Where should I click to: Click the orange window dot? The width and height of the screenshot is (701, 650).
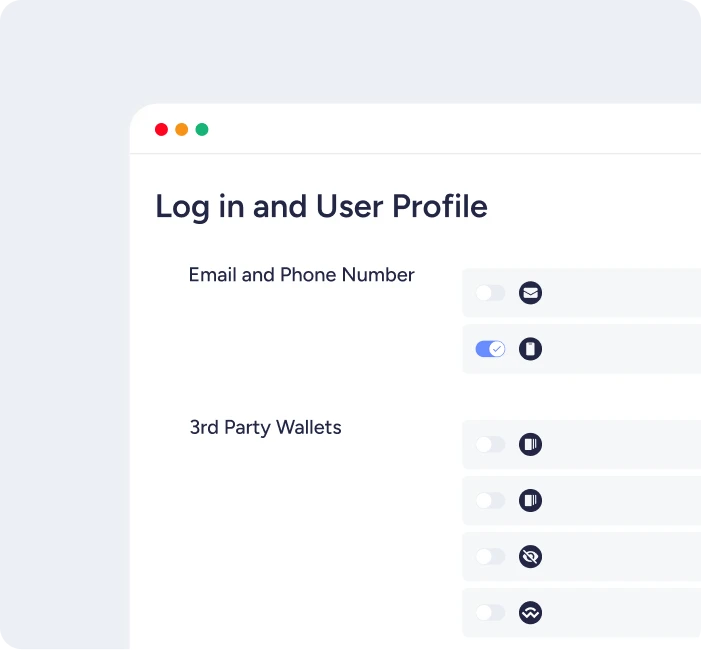[x=181, y=129]
